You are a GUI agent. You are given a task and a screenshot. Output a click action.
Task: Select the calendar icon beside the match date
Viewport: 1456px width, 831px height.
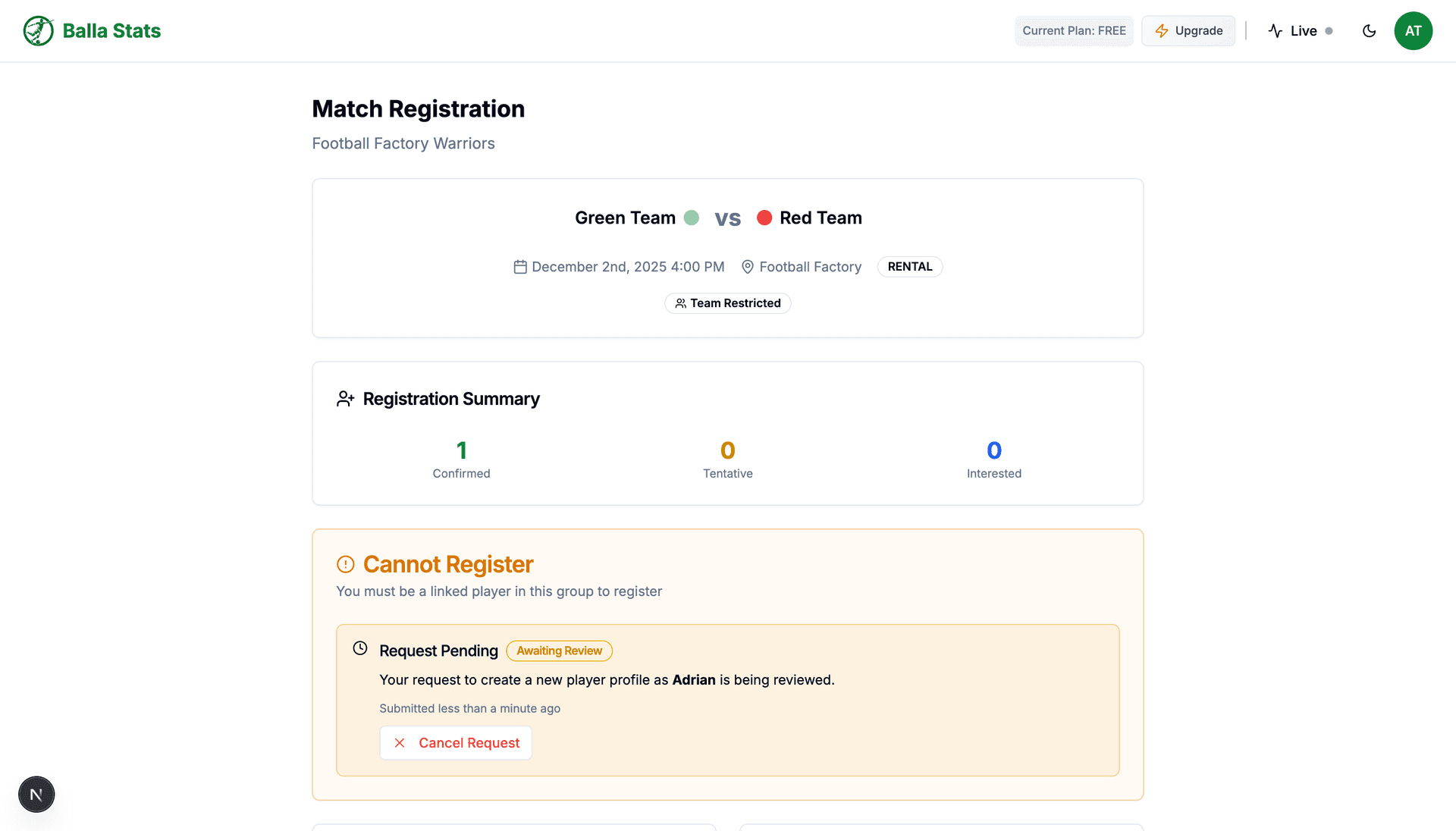tap(519, 266)
